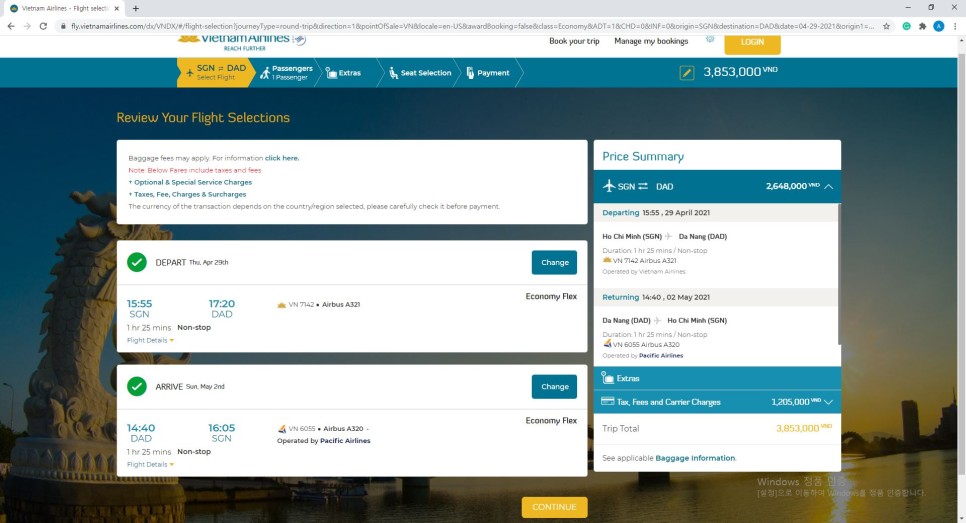Click the site lock icon in the address bar
The height and width of the screenshot is (523, 966).
(63, 26)
